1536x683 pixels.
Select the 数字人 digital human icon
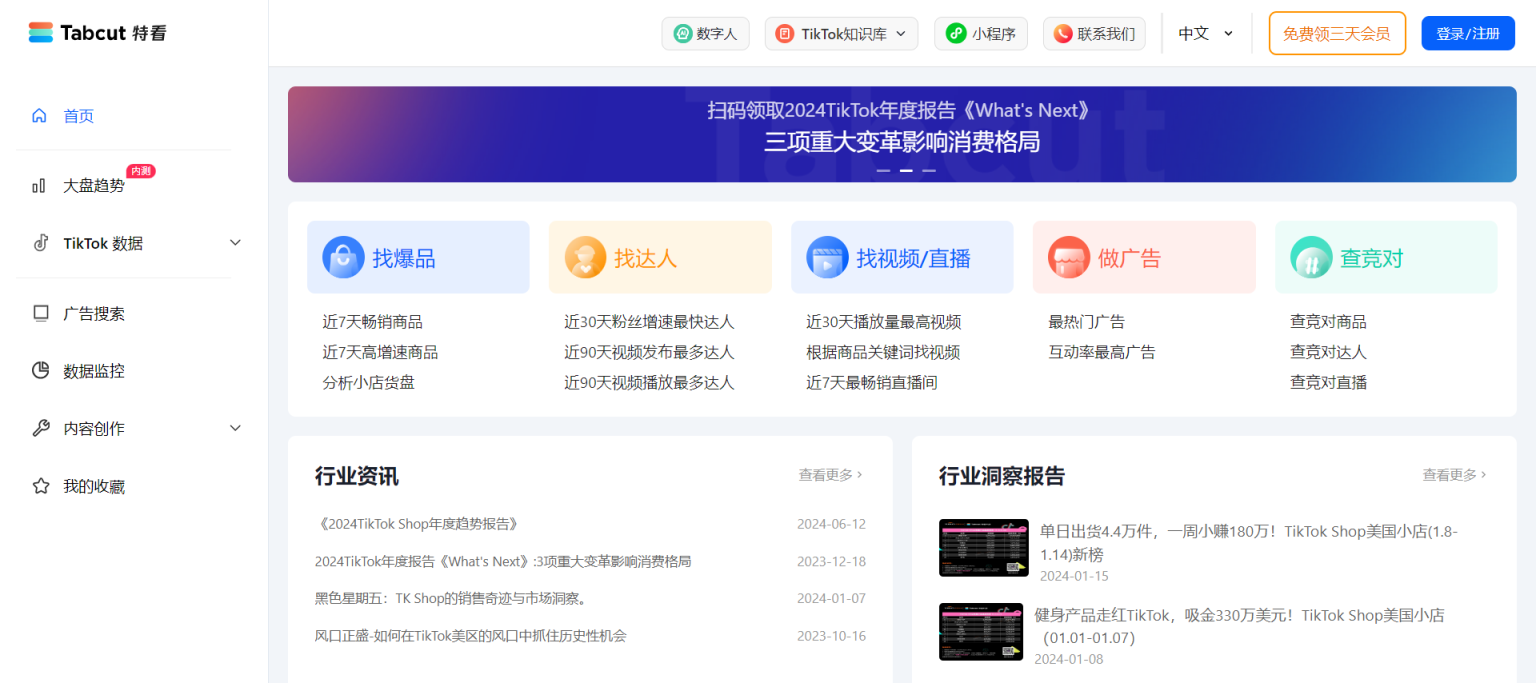(x=681, y=33)
